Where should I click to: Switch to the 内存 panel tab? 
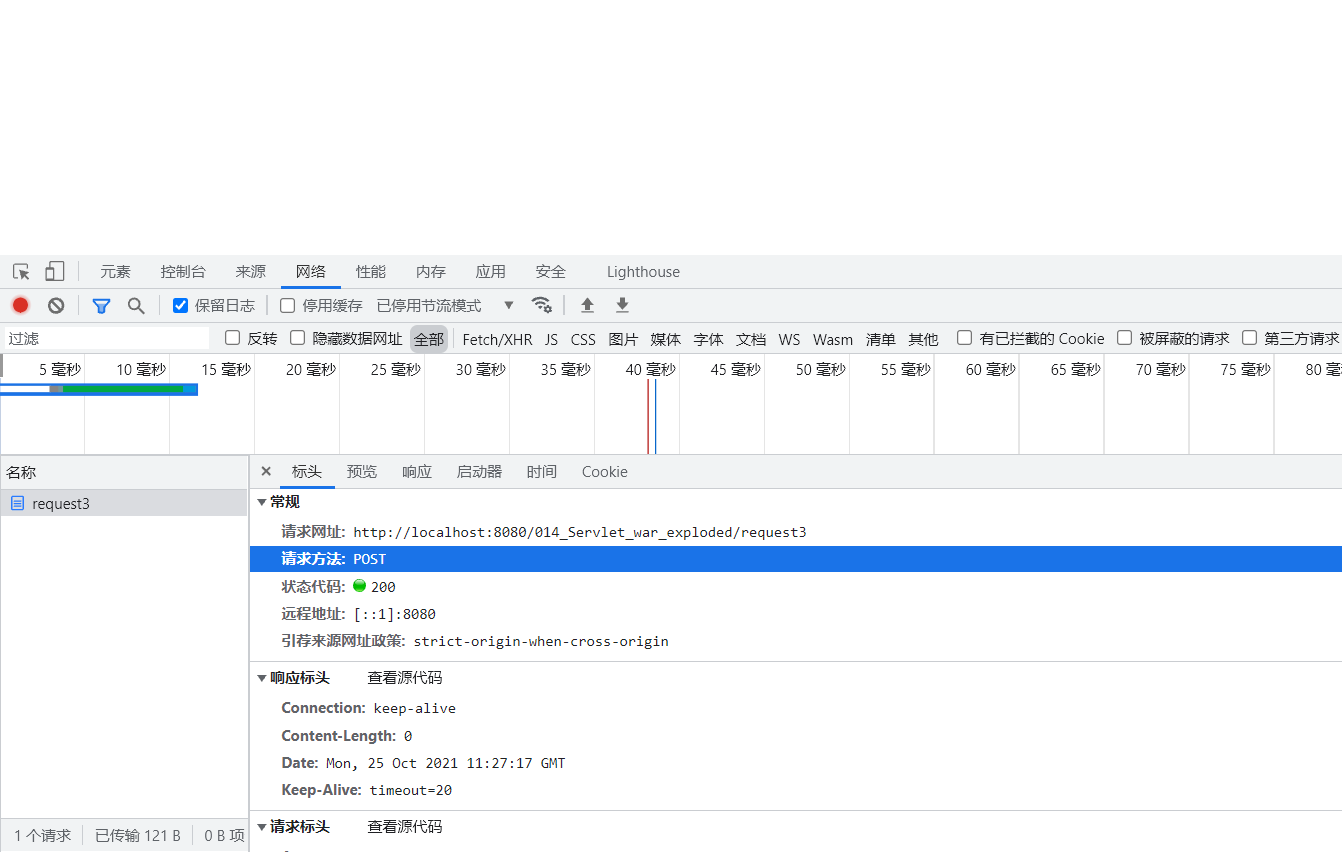[431, 272]
